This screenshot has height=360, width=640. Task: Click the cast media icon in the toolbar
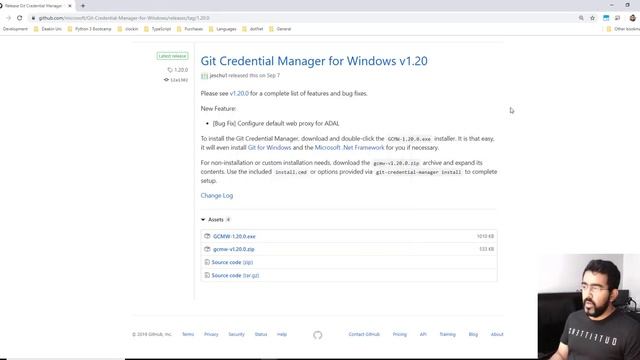pyautogui.click(x=618, y=18)
